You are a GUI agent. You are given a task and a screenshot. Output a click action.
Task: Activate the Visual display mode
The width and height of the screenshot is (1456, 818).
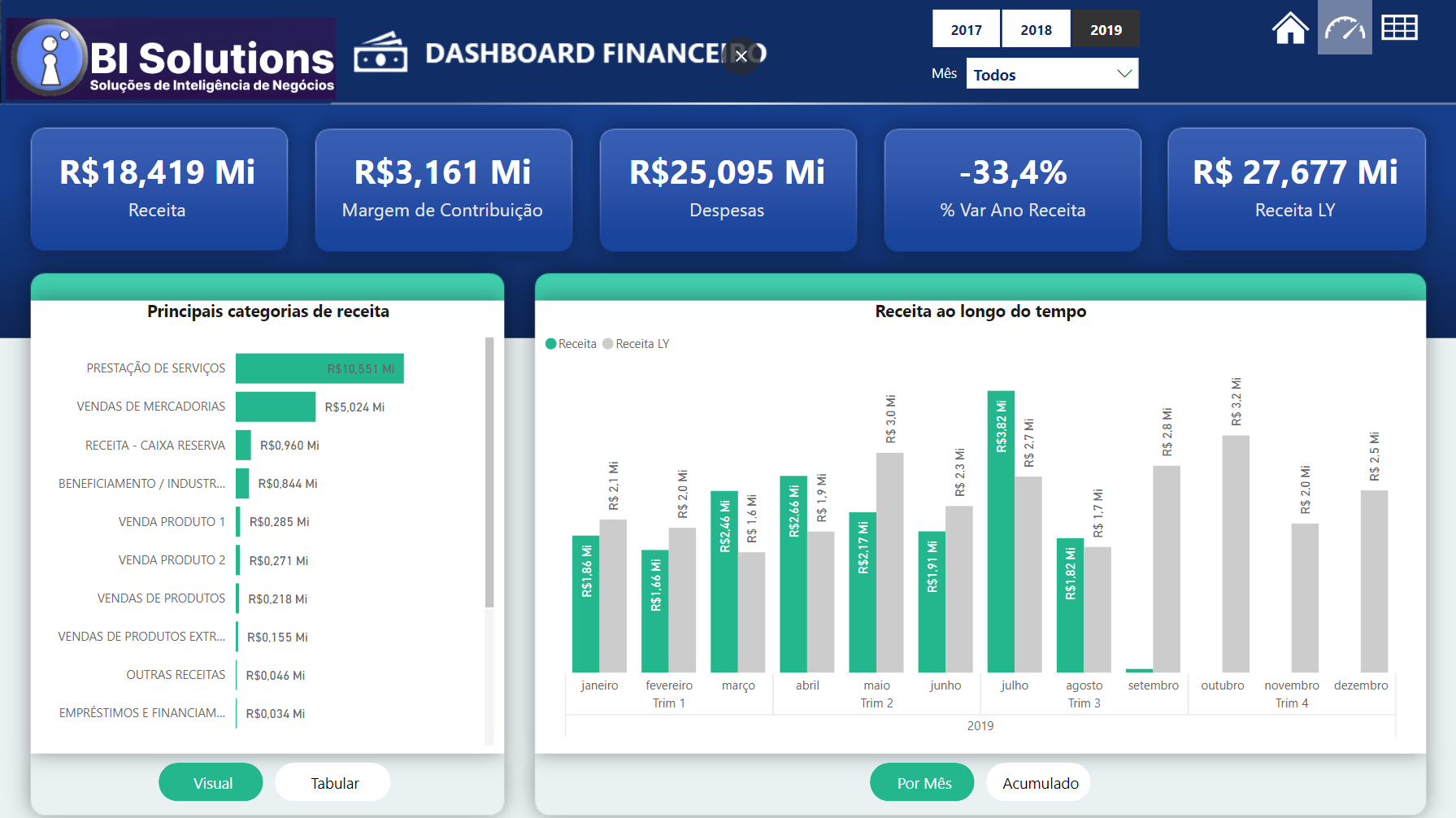(211, 782)
